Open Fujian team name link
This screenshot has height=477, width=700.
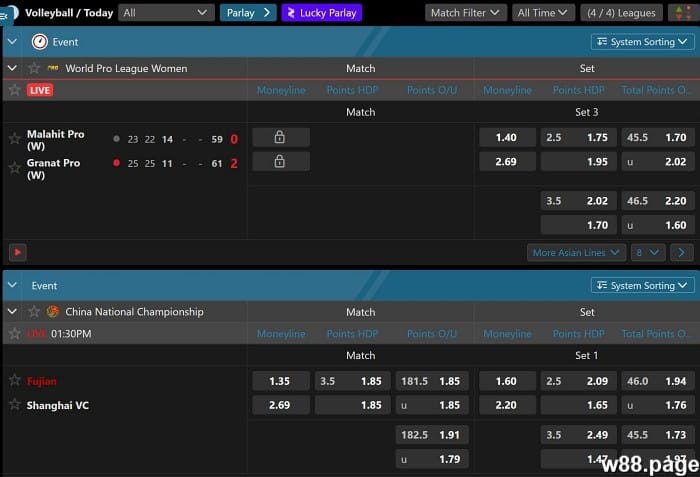(x=42, y=381)
